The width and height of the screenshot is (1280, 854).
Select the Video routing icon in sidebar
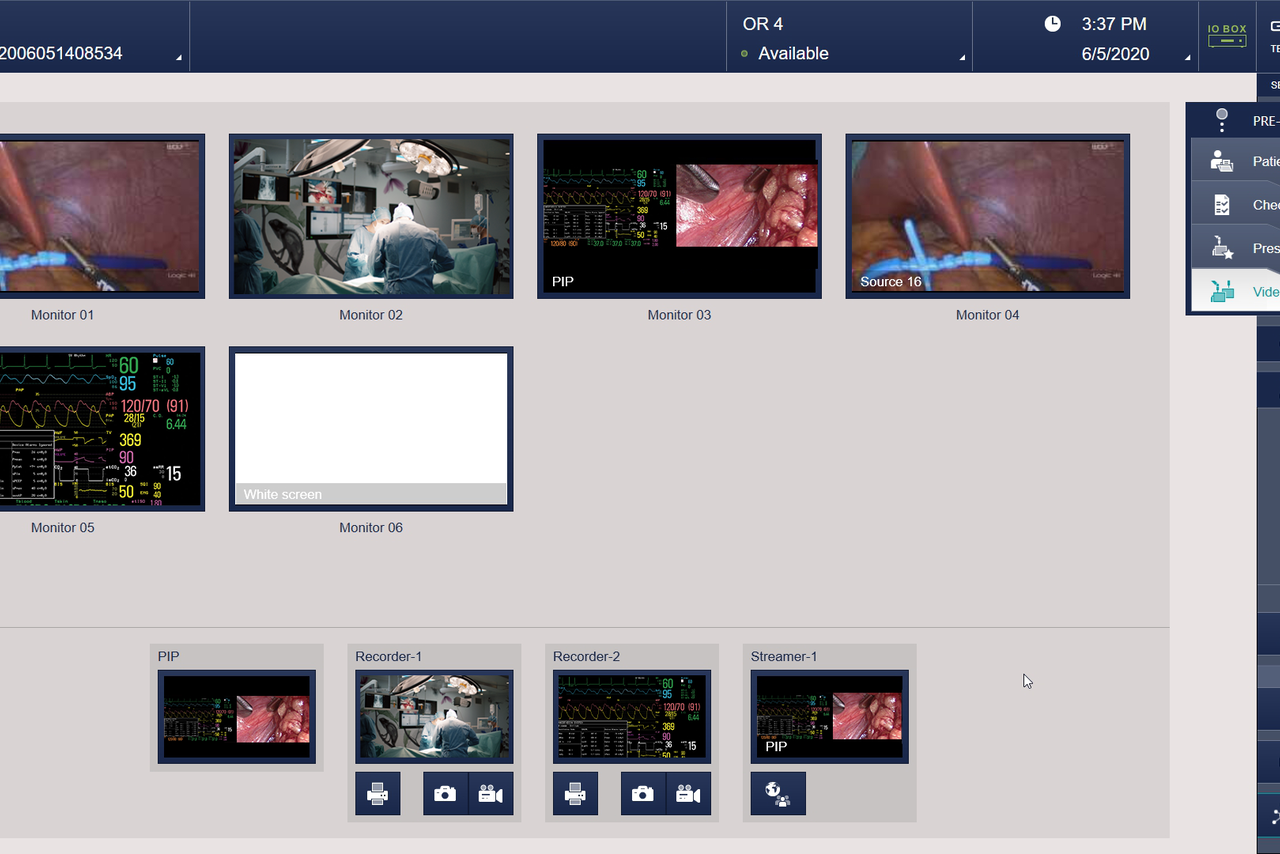(x=1222, y=290)
